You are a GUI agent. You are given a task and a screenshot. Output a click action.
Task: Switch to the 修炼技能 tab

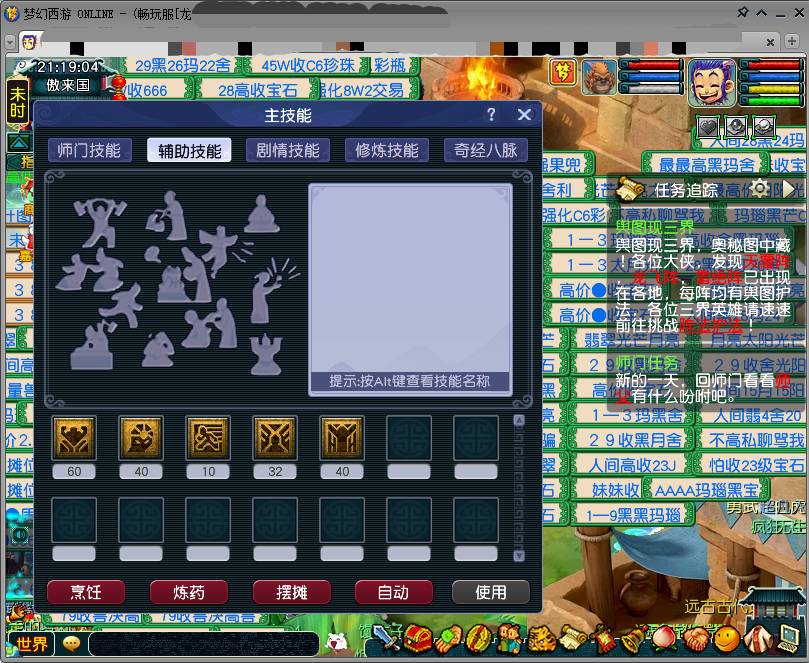(387, 150)
